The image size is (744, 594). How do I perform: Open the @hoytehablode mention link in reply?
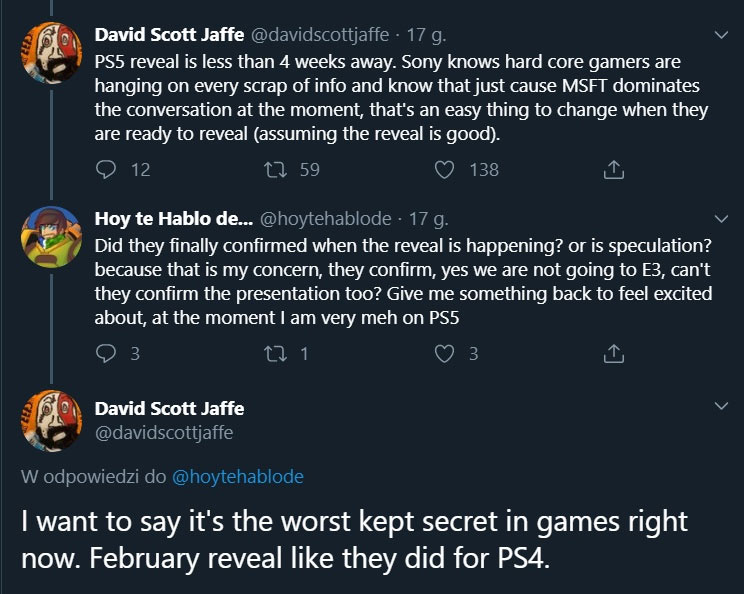(238, 477)
